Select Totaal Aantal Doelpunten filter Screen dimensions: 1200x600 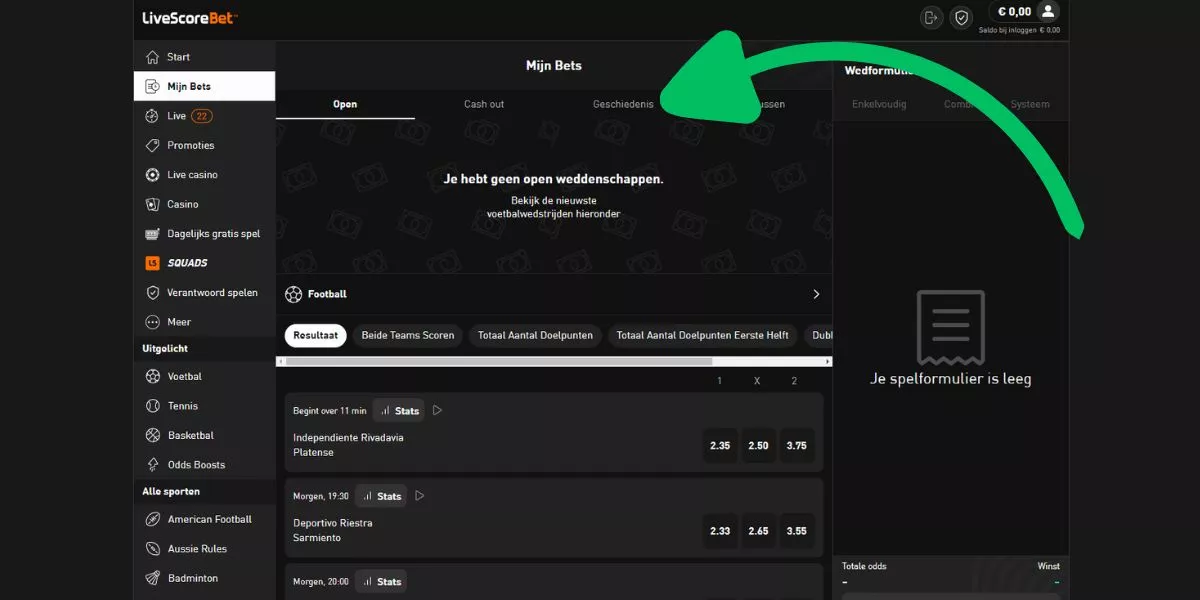click(536, 335)
